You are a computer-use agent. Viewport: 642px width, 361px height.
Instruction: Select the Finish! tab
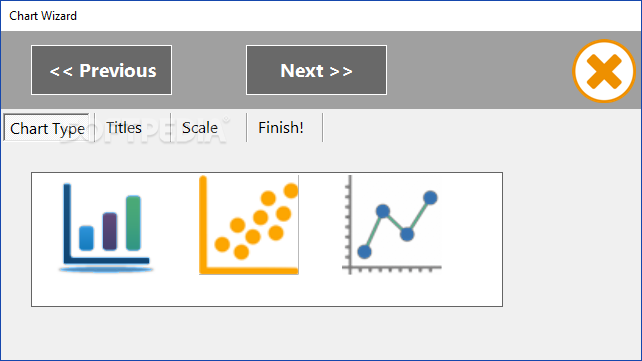[x=281, y=128]
